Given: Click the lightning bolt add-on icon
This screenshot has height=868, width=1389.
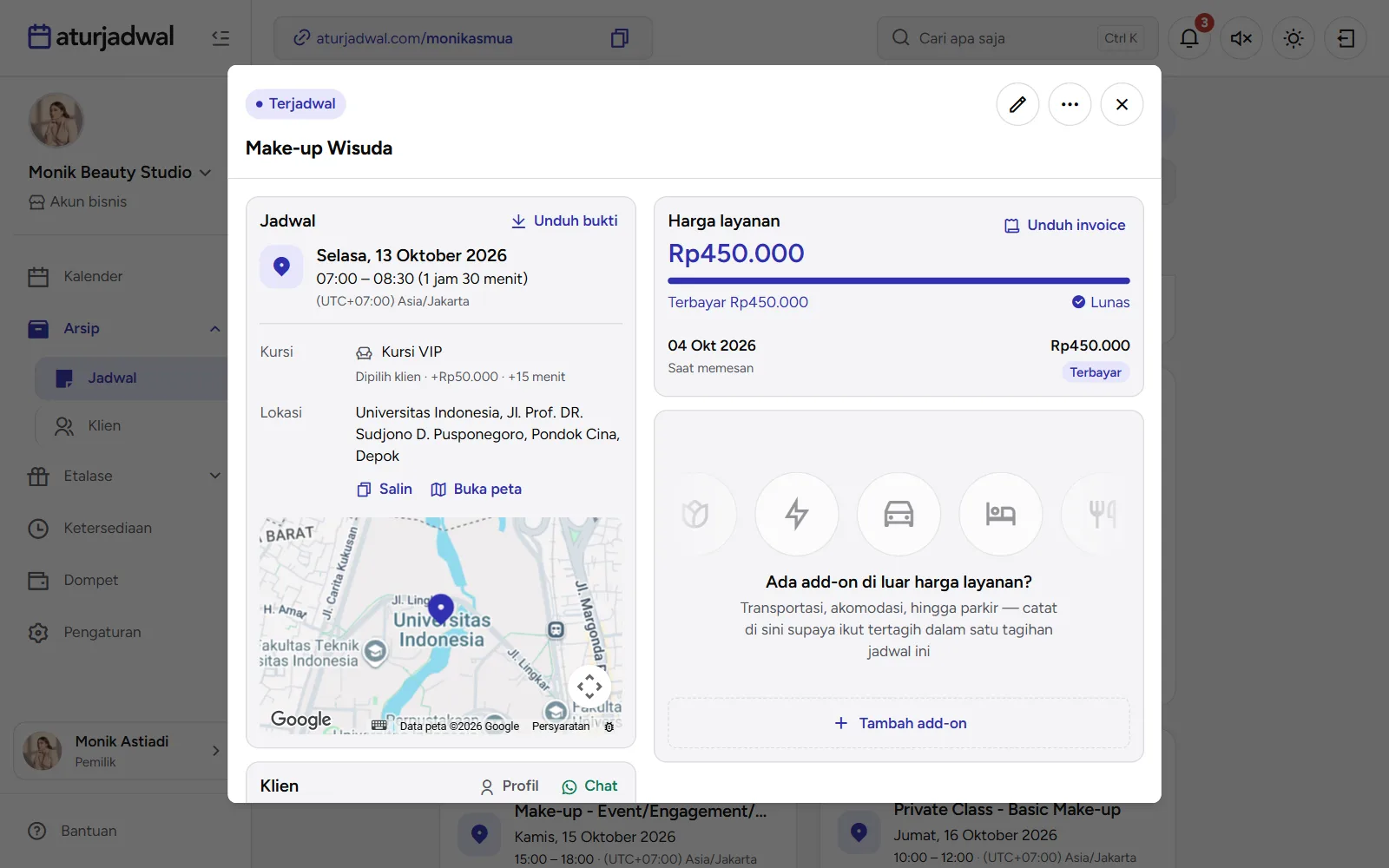Looking at the screenshot, I should click(797, 514).
